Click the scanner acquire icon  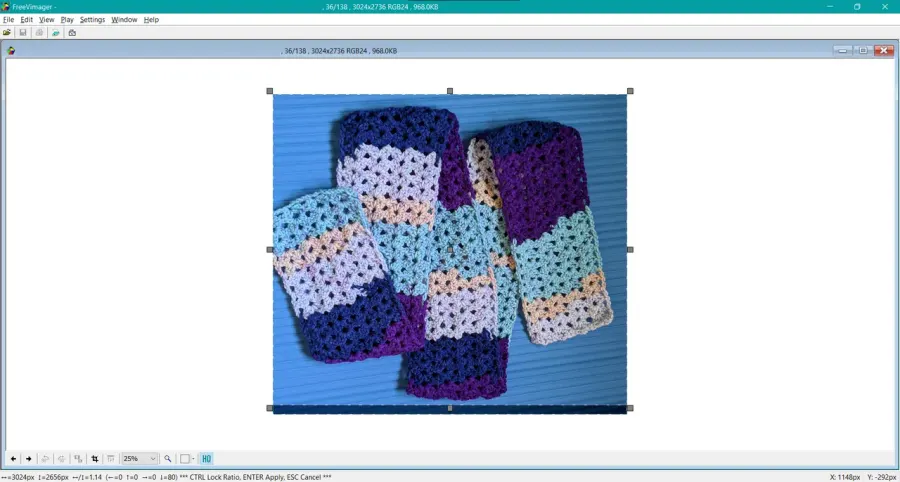[56, 33]
